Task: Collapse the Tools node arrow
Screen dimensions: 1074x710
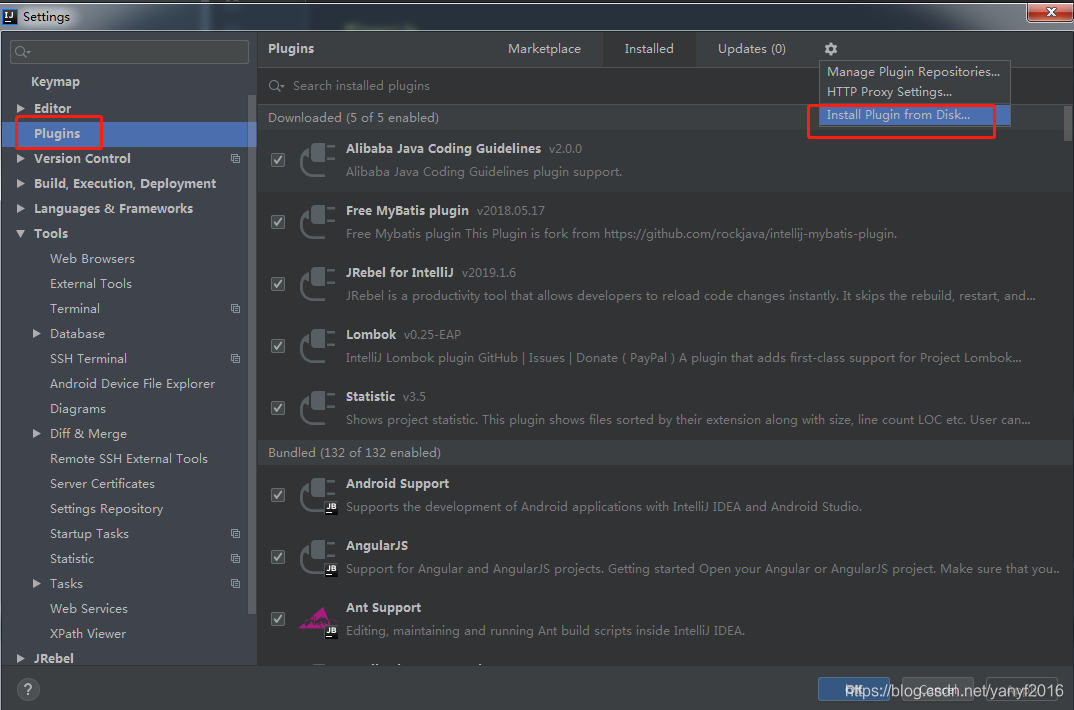Action: click(x=21, y=233)
